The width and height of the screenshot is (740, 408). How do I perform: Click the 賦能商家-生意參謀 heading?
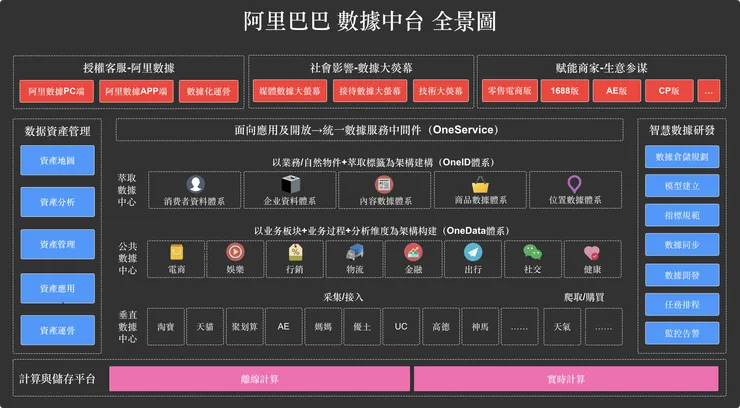(x=601, y=68)
